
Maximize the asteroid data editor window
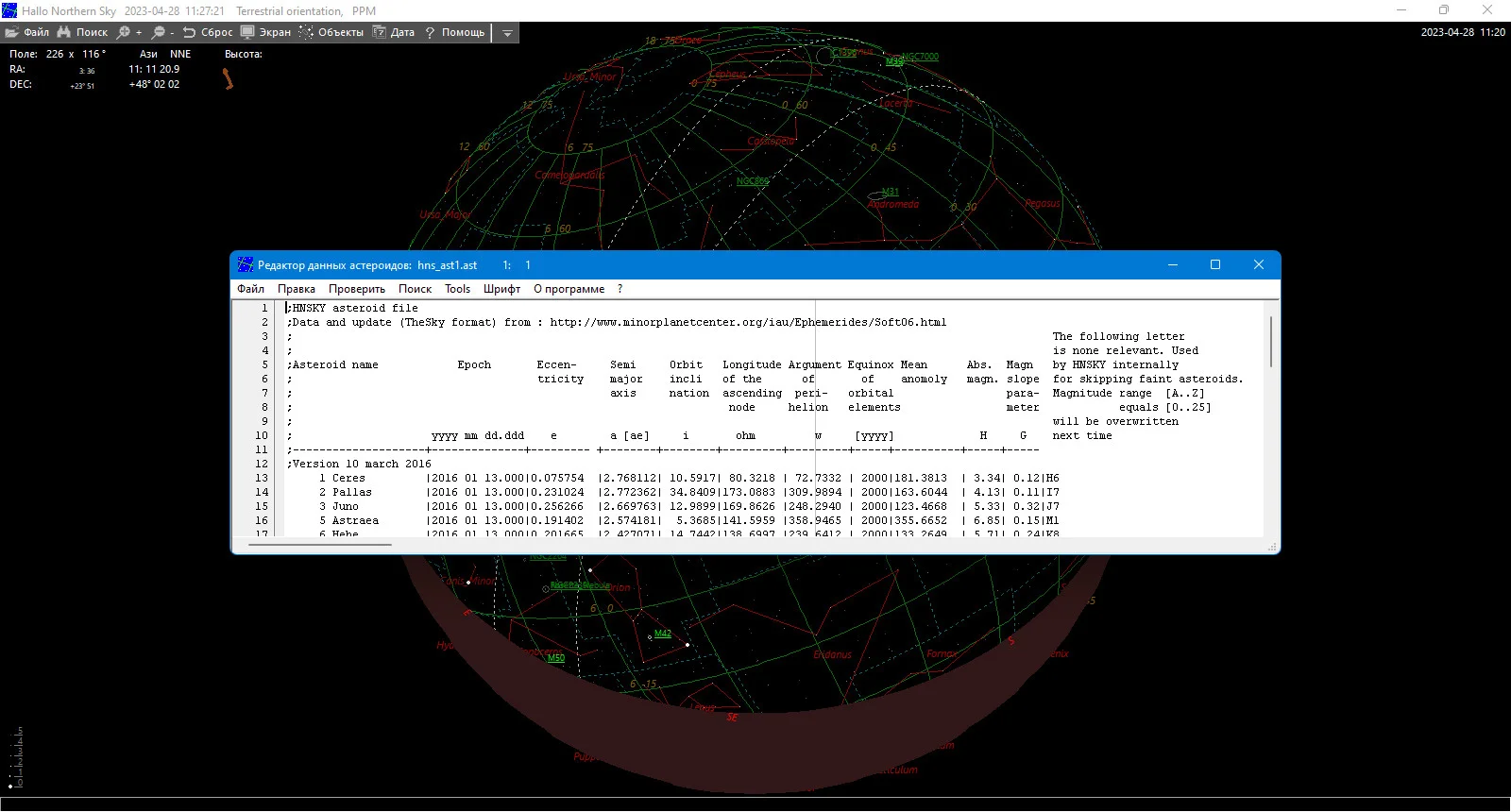tap(1215, 265)
